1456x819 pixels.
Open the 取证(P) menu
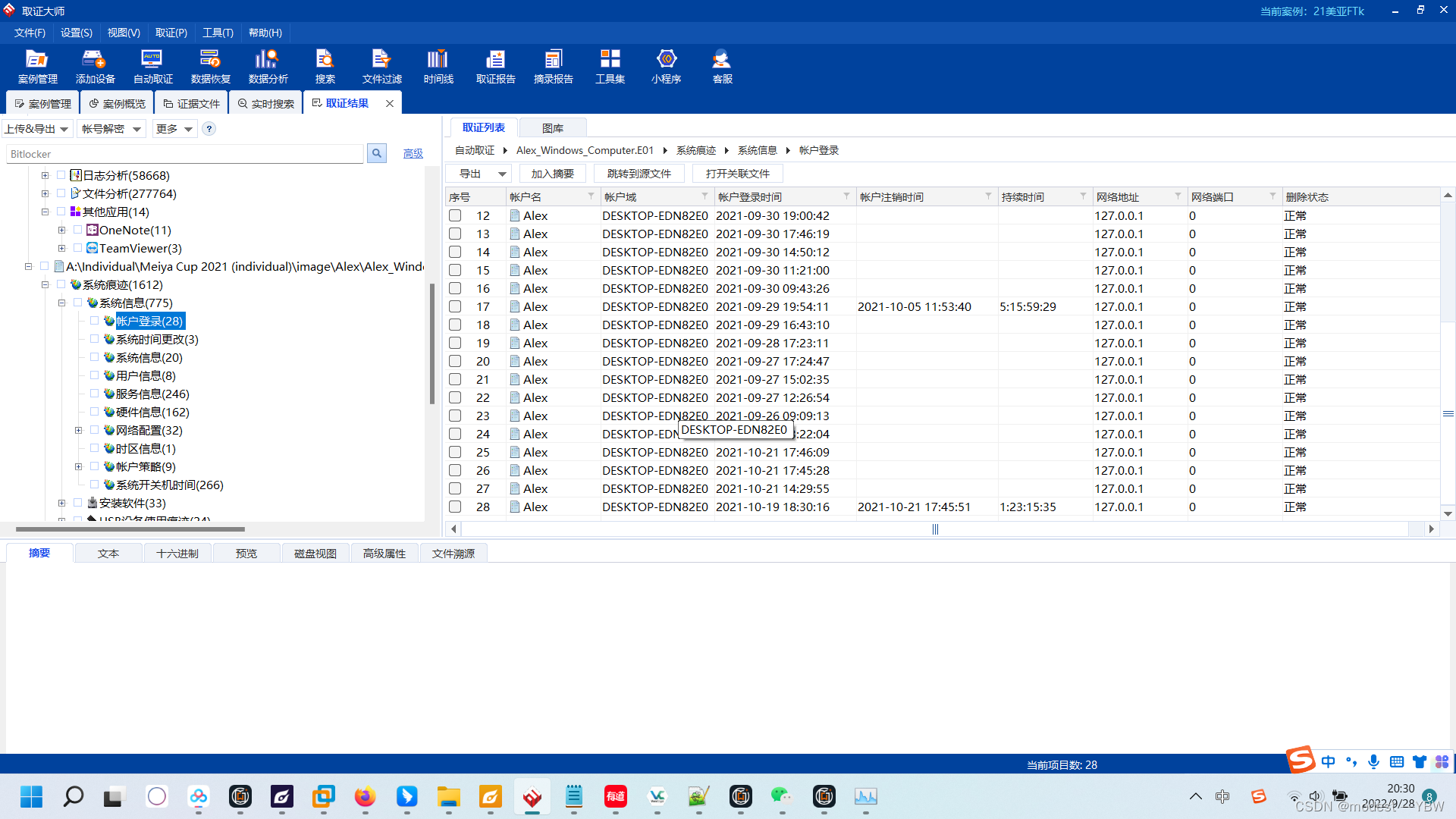(171, 33)
